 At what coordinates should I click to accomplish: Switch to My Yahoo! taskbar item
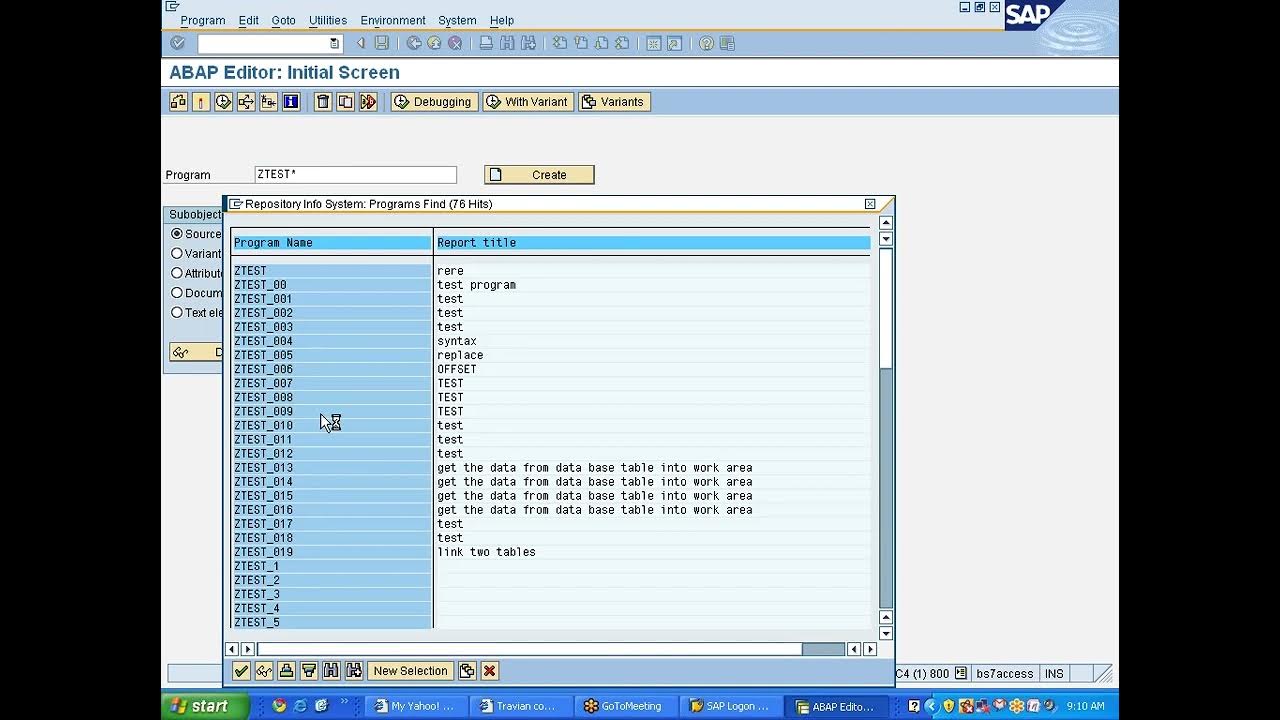point(415,706)
